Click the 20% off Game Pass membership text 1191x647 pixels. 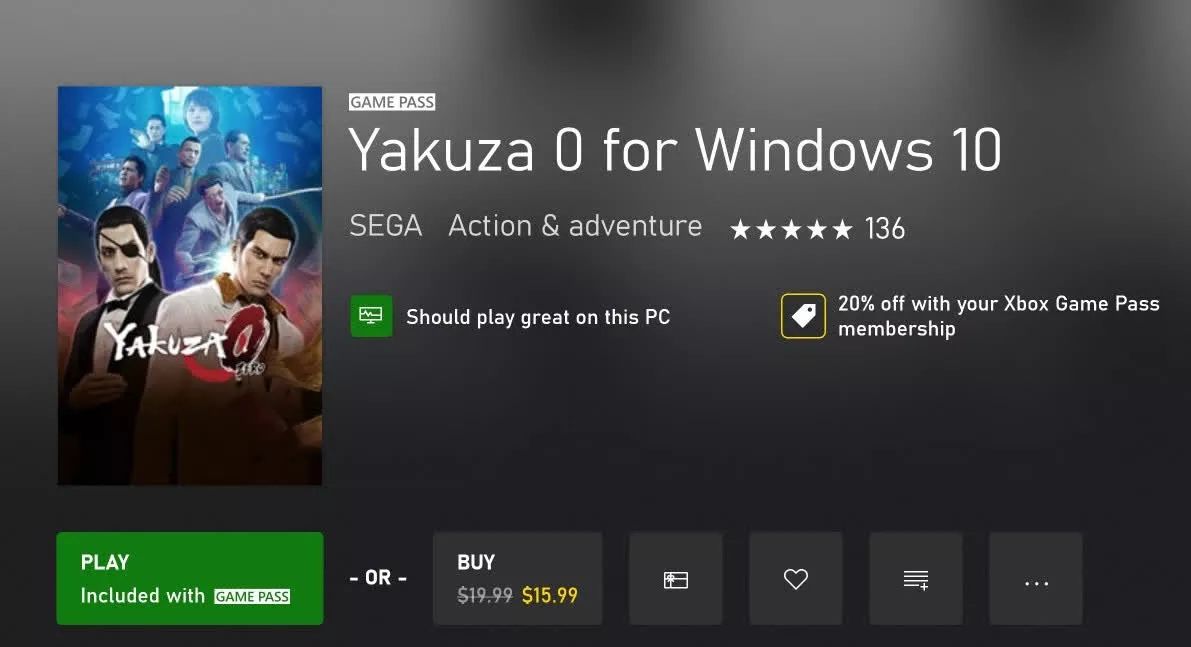[998, 316]
